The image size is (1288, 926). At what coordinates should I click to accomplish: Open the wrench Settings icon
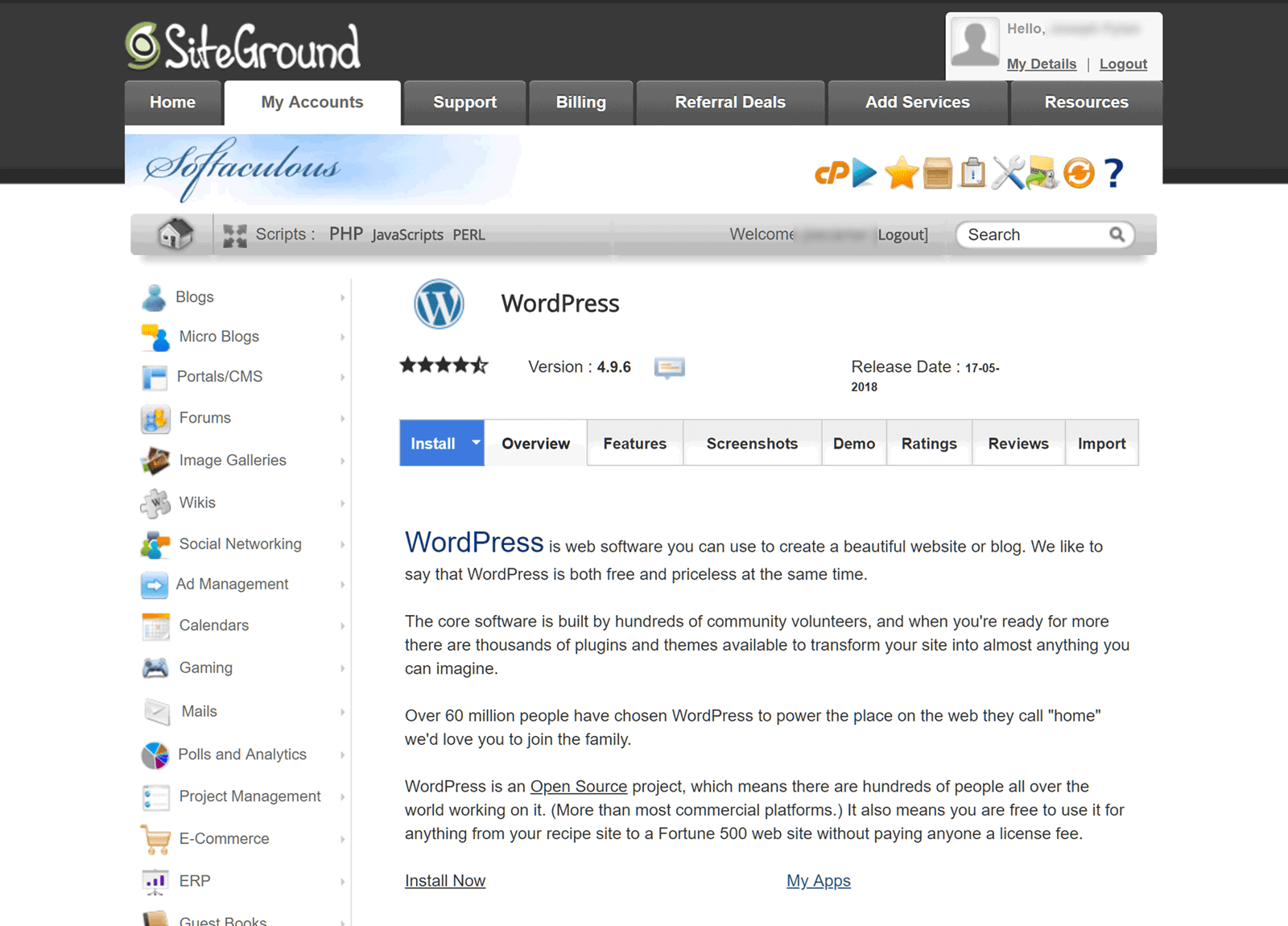[1008, 172]
